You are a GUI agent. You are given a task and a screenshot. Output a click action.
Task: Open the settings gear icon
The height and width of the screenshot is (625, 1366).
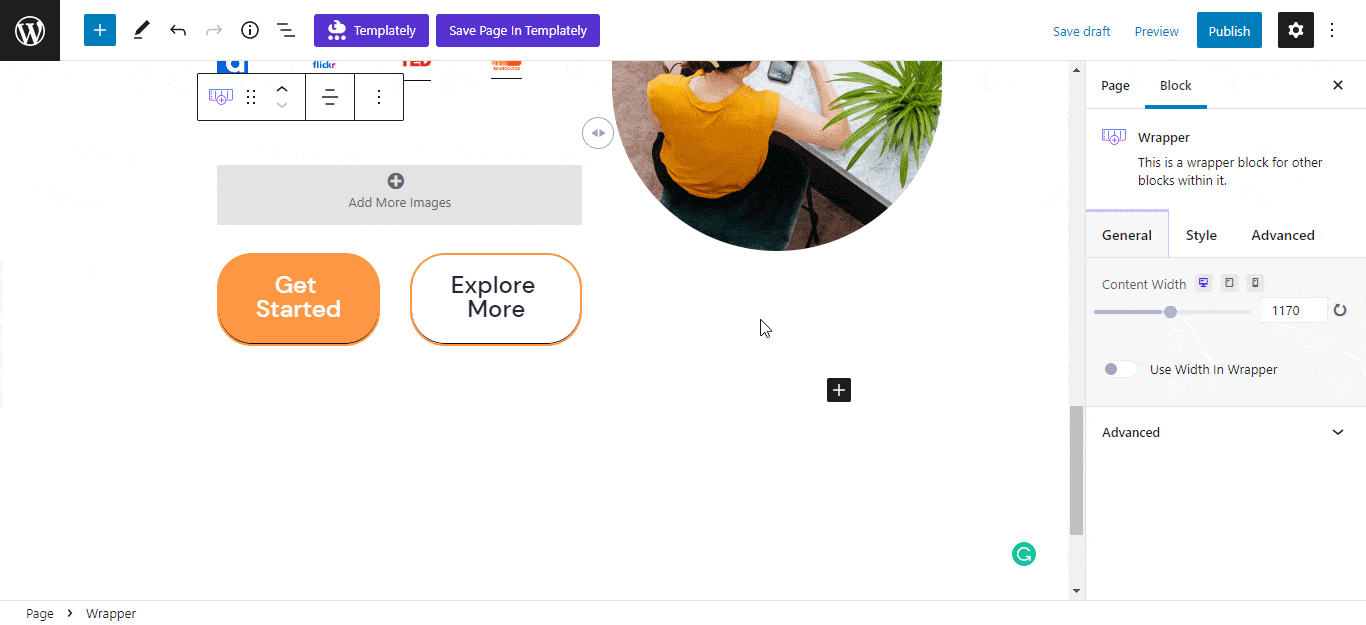1296,30
